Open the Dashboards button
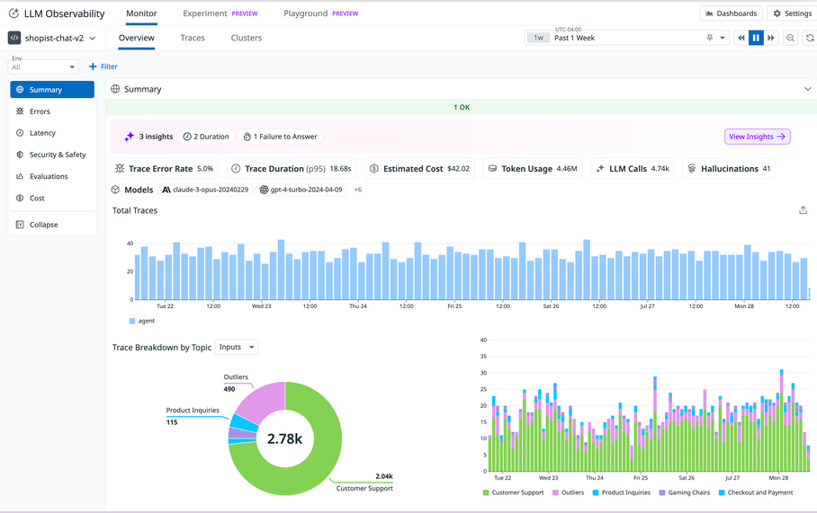Screen dimensions: 817x513 pos(730,14)
